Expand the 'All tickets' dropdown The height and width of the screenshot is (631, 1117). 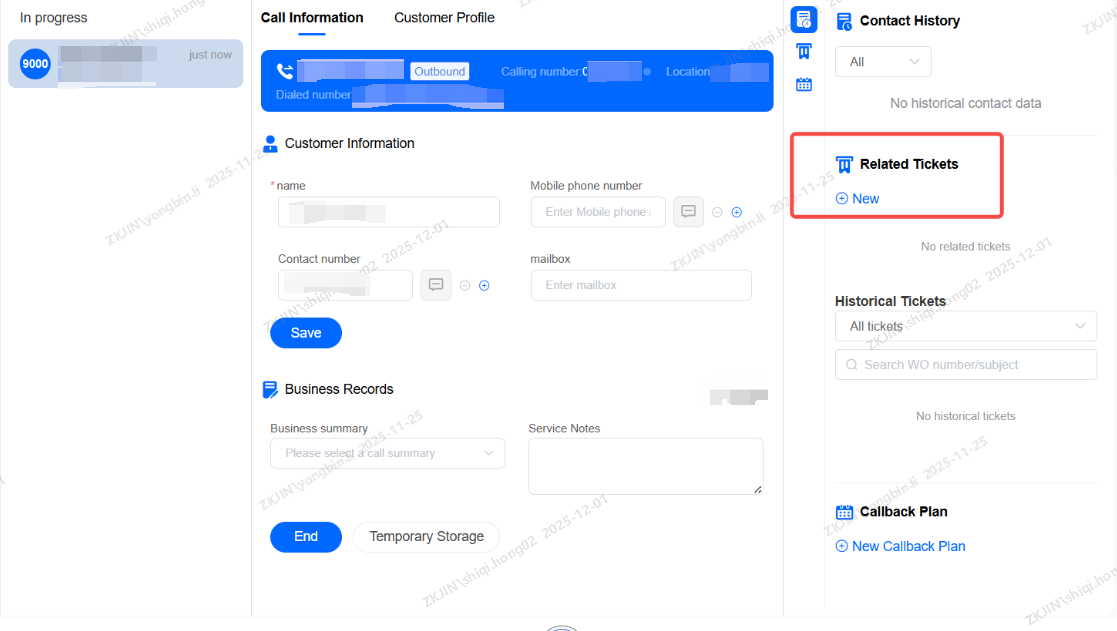click(965, 326)
